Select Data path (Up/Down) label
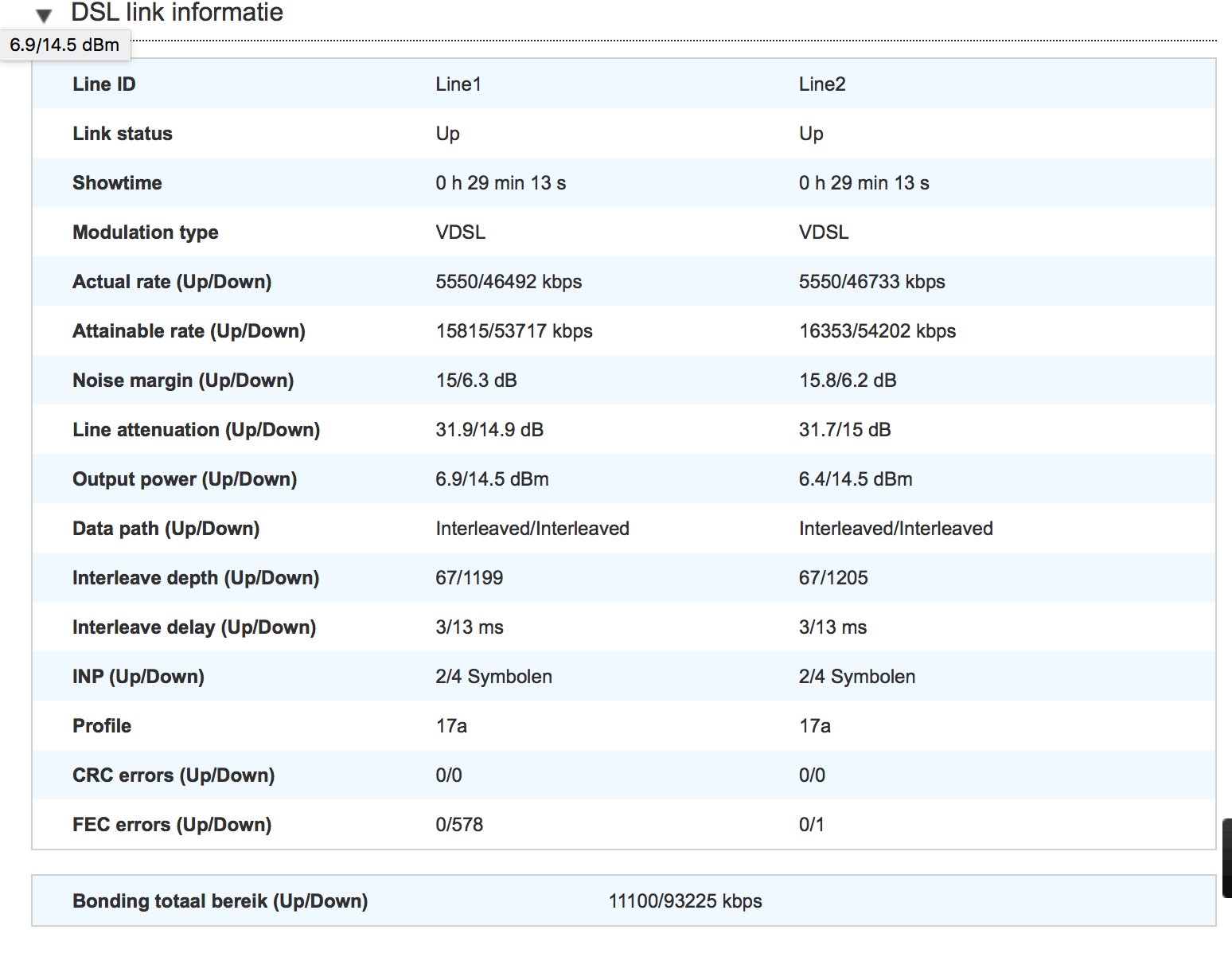This screenshot has width=1232, height=957. point(166,528)
